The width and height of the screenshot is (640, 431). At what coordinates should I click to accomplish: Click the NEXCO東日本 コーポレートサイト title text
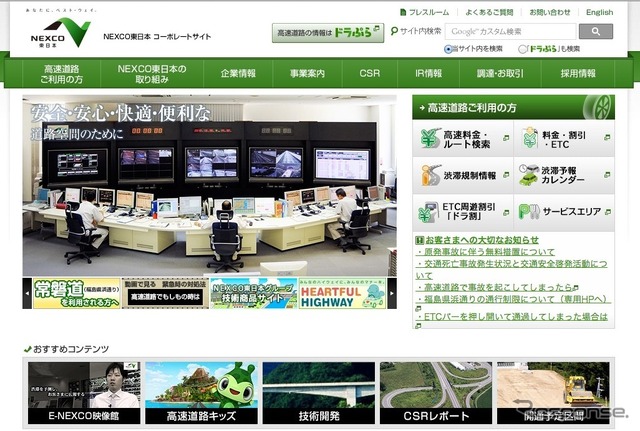(x=157, y=37)
